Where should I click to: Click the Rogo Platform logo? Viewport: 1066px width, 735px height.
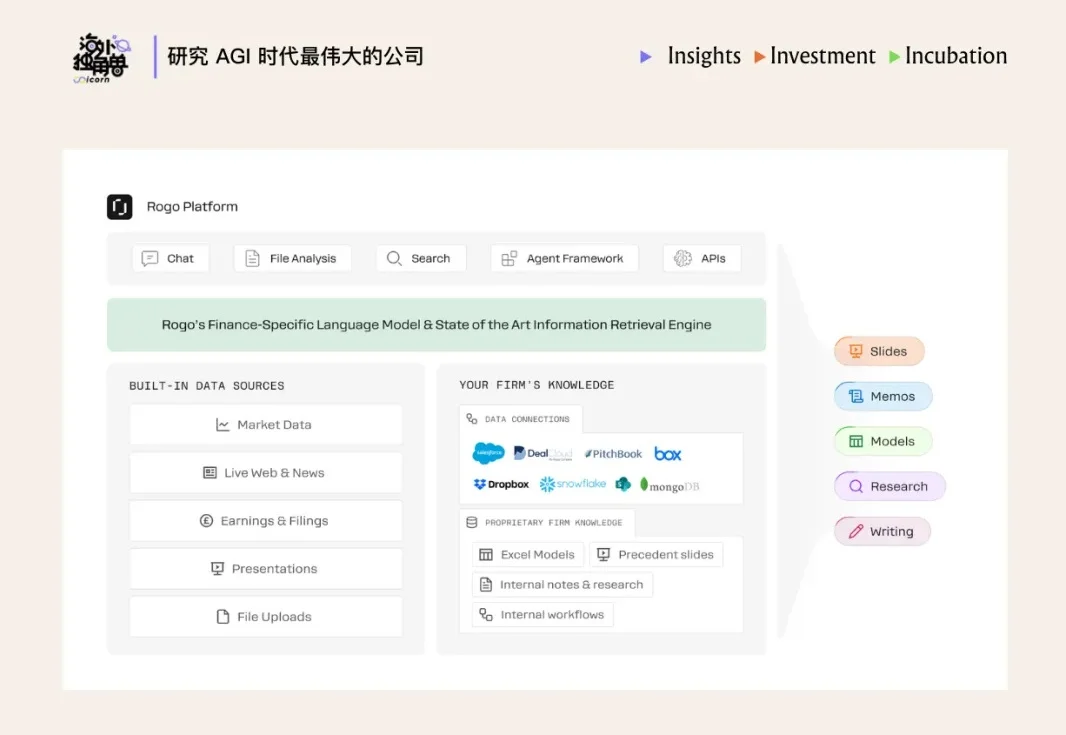pos(121,206)
